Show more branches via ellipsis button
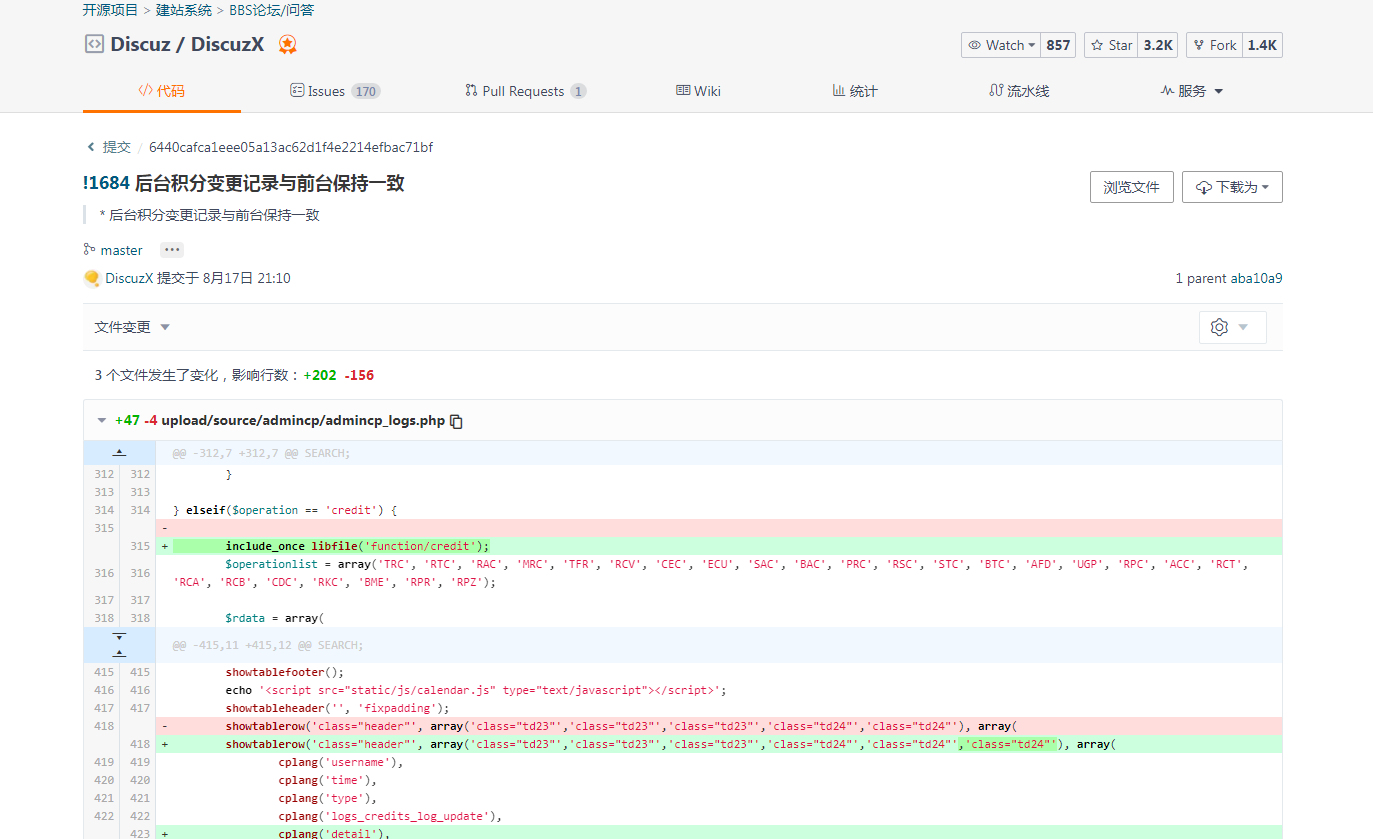 172,250
